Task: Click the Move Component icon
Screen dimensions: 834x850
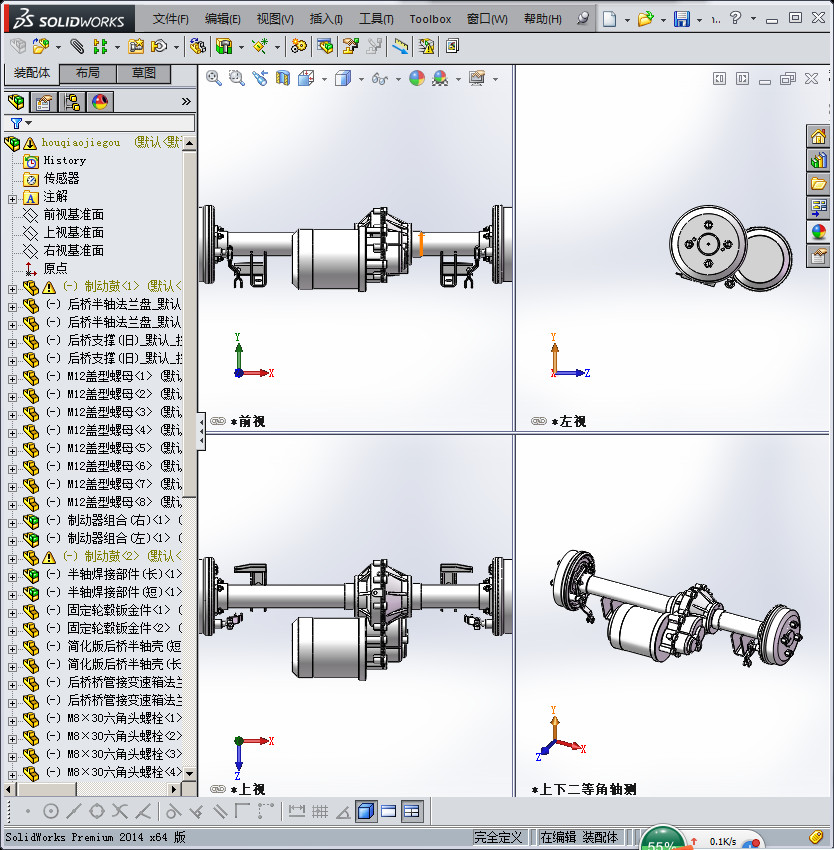Action: coord(159,47)
